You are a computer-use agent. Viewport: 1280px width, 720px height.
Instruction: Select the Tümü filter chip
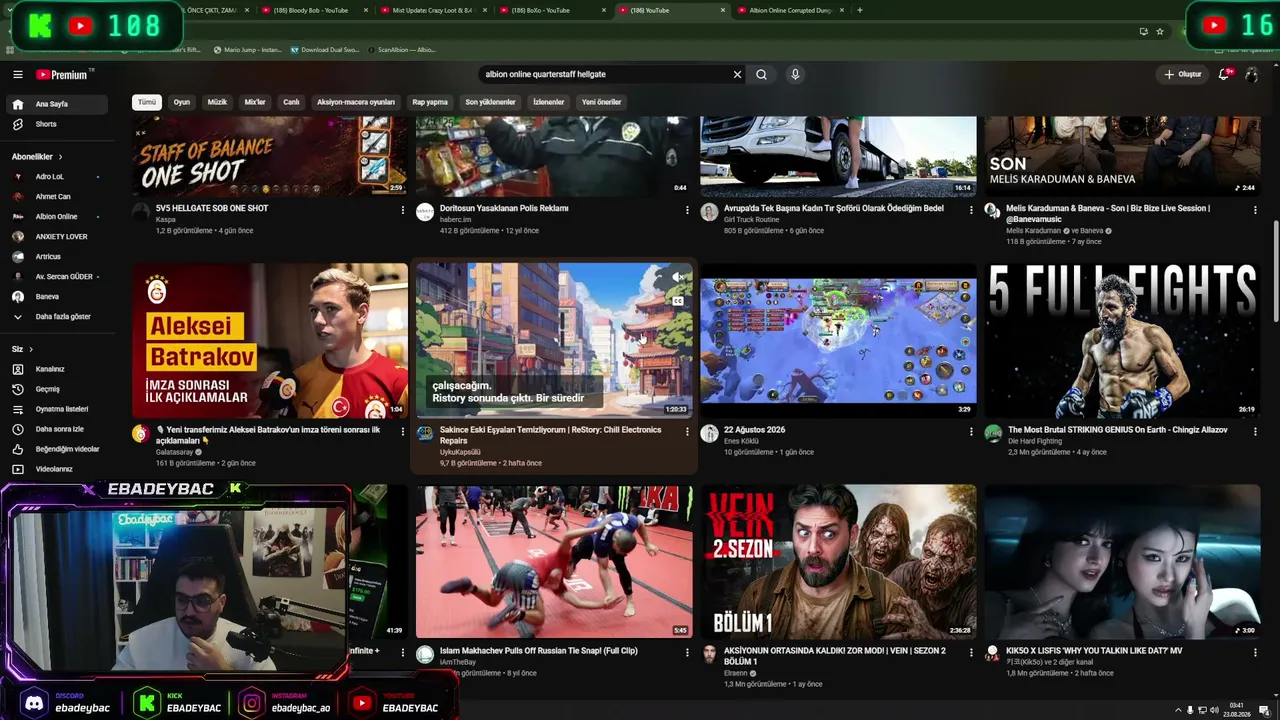tap(147, 102)
